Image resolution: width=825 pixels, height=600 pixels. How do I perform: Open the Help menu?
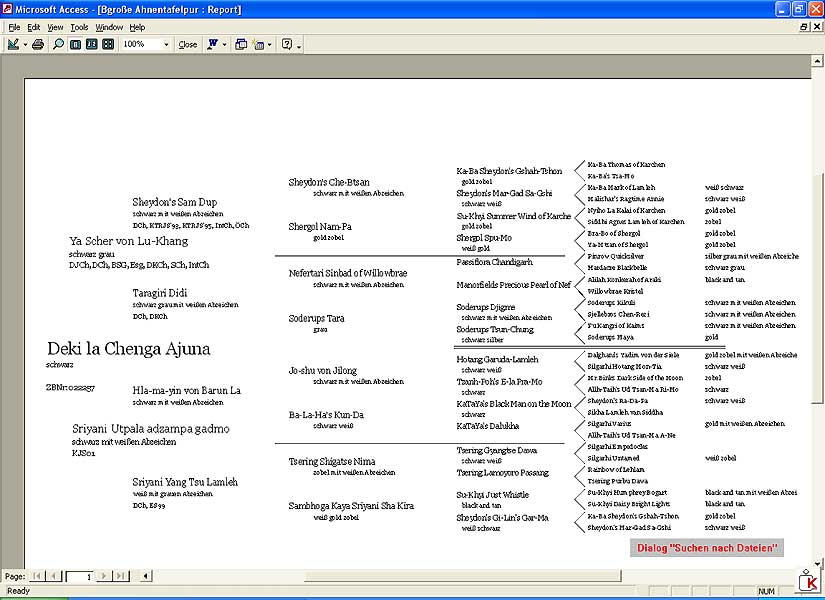(137, 27)
